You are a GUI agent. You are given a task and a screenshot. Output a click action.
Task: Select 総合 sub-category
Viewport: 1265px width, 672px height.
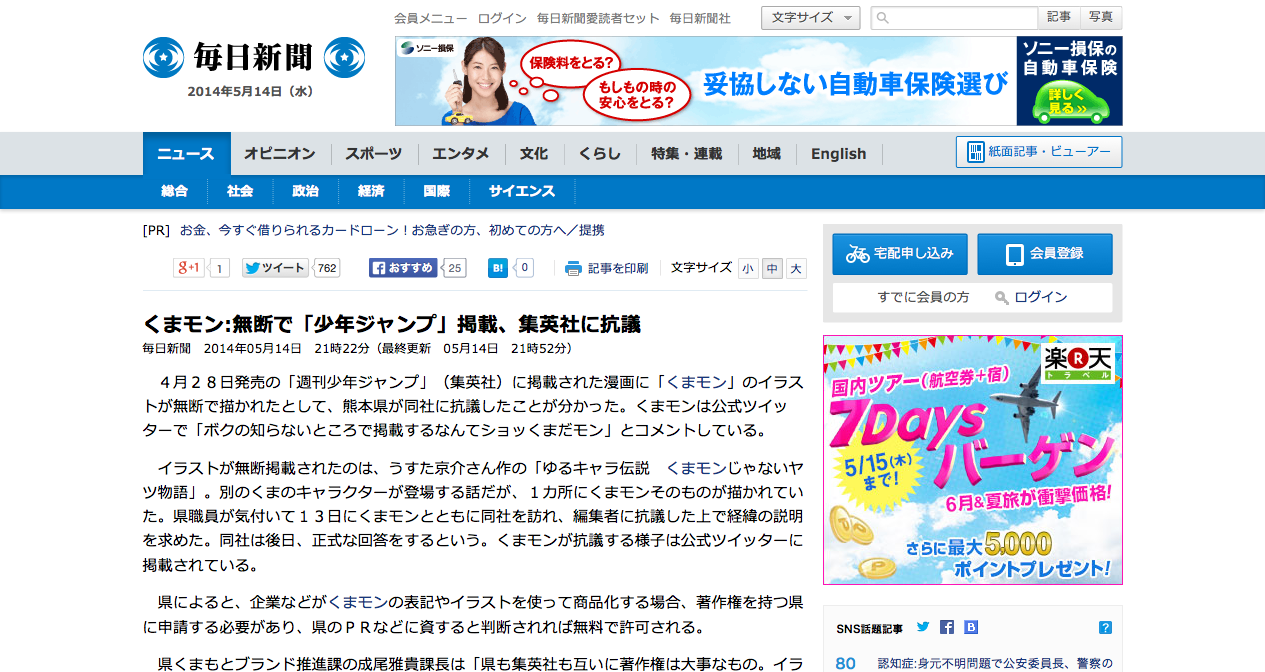click(x=174, y=191)
